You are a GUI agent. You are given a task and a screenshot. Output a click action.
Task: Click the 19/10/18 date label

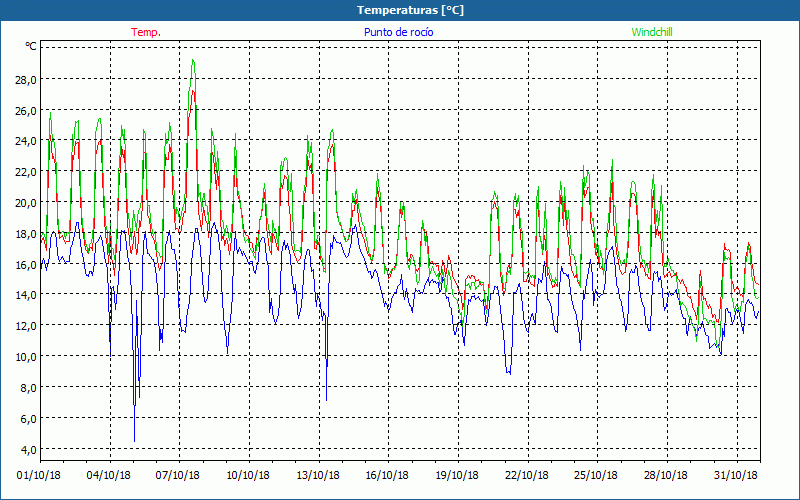pos(457,476)
